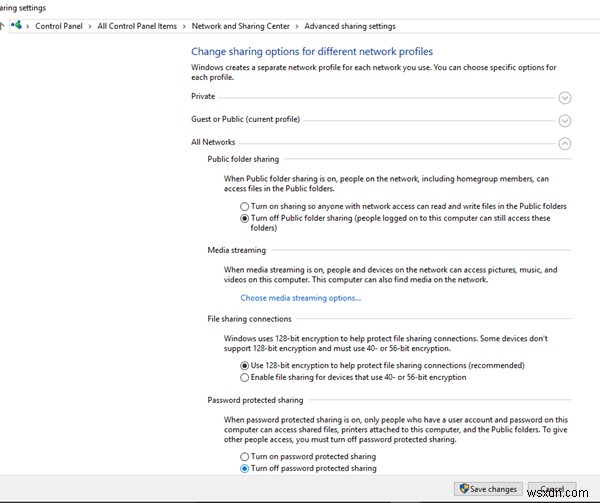Select Turn off password protected sharing
Screen dimensions: 600x503
[x=244, y=469]
